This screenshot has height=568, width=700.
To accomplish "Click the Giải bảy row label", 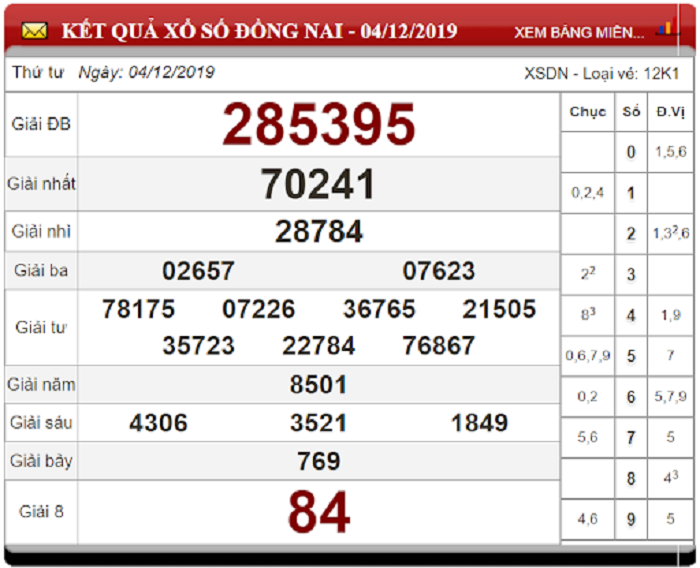I will [x=41, y=461].
